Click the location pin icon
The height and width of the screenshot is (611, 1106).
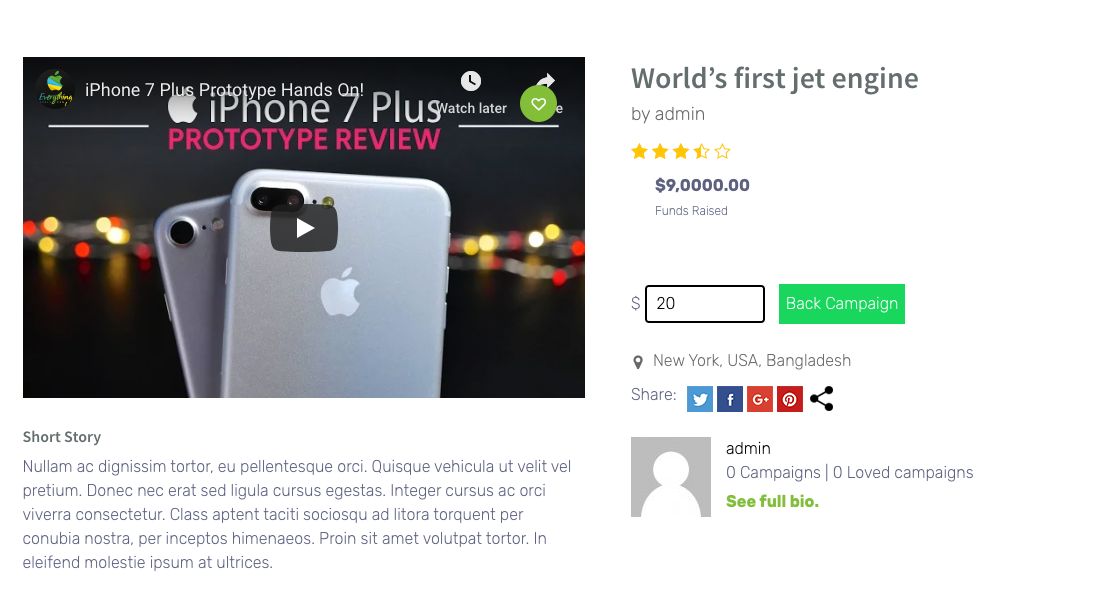[x=638, y=362]
